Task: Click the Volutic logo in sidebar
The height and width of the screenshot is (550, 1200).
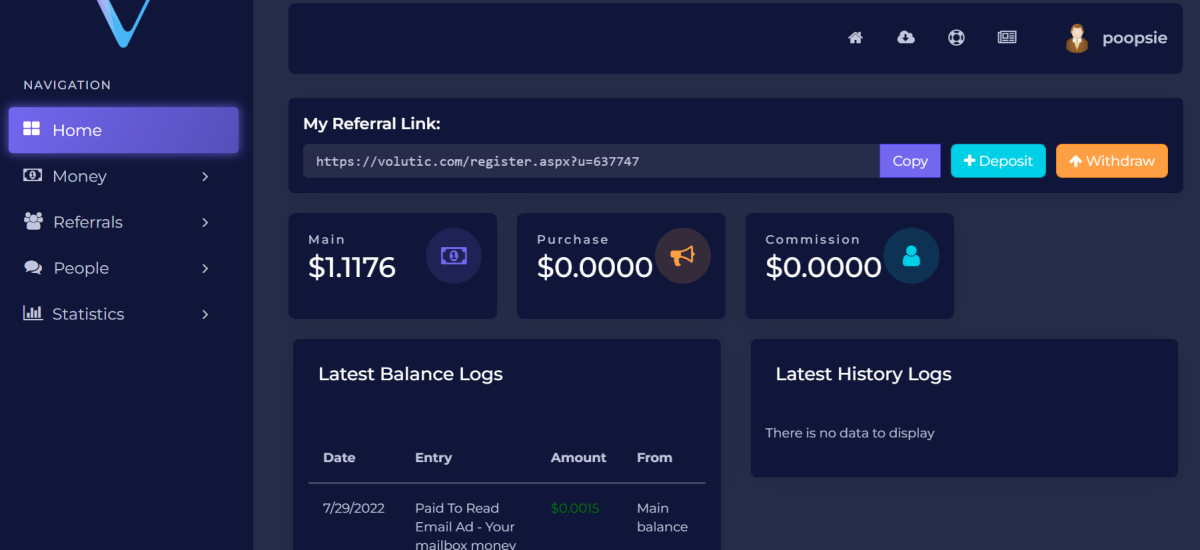Action: coord(124,22)
